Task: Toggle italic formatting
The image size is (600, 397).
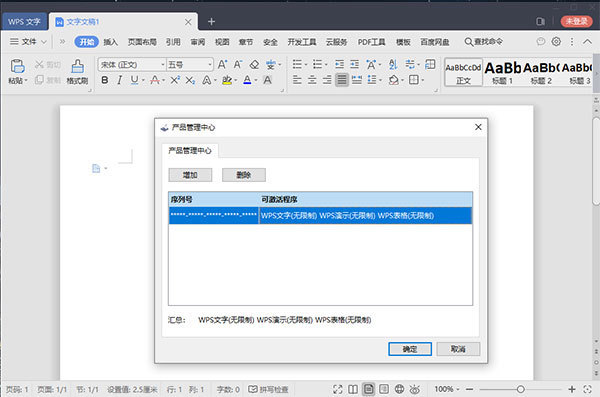Action: tap(120, 80)
